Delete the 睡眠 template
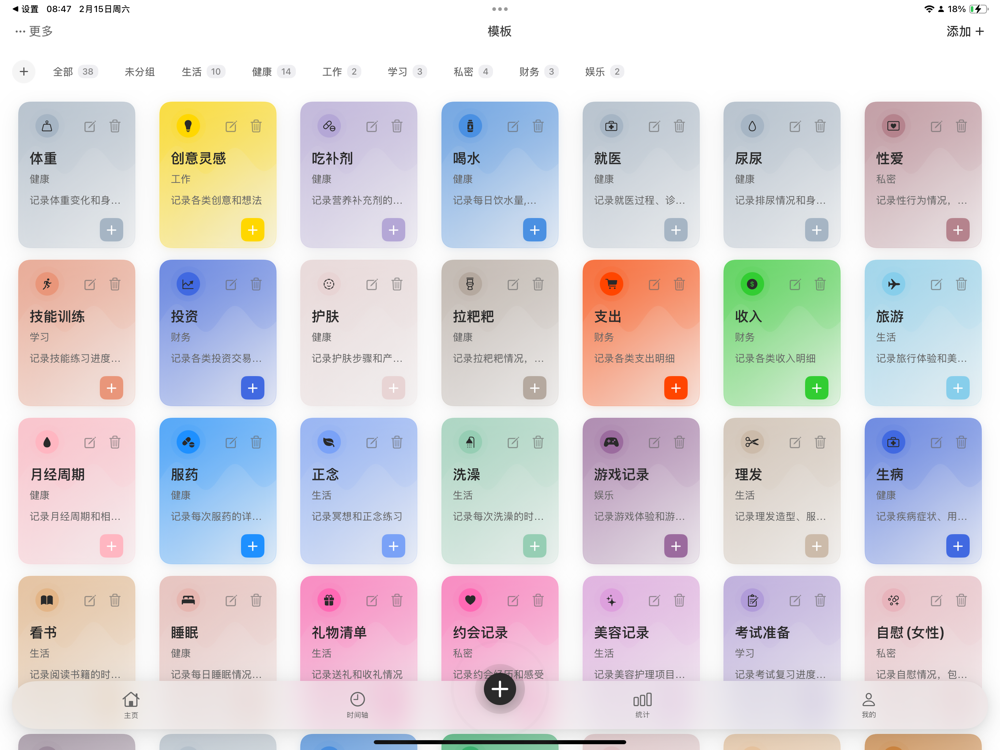This screenshot has width=1000, height=750. coord(256,600)
